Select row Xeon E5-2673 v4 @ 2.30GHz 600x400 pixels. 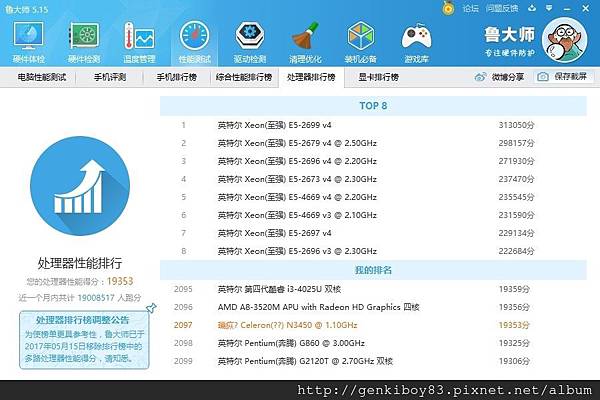[x=373, y=179]
